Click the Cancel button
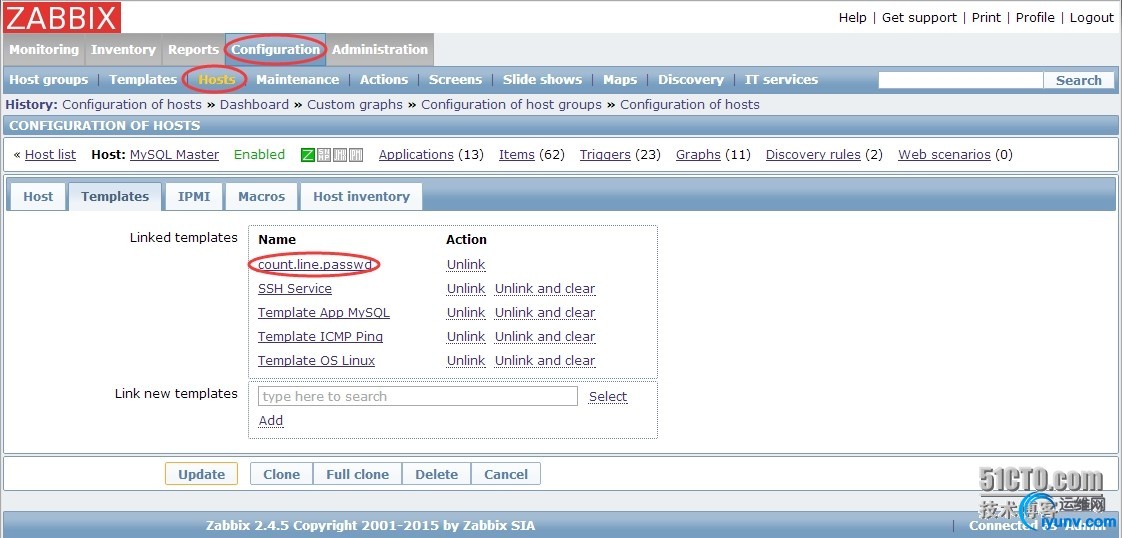Viewport: 1122px width, 538px height. (506, 474)
